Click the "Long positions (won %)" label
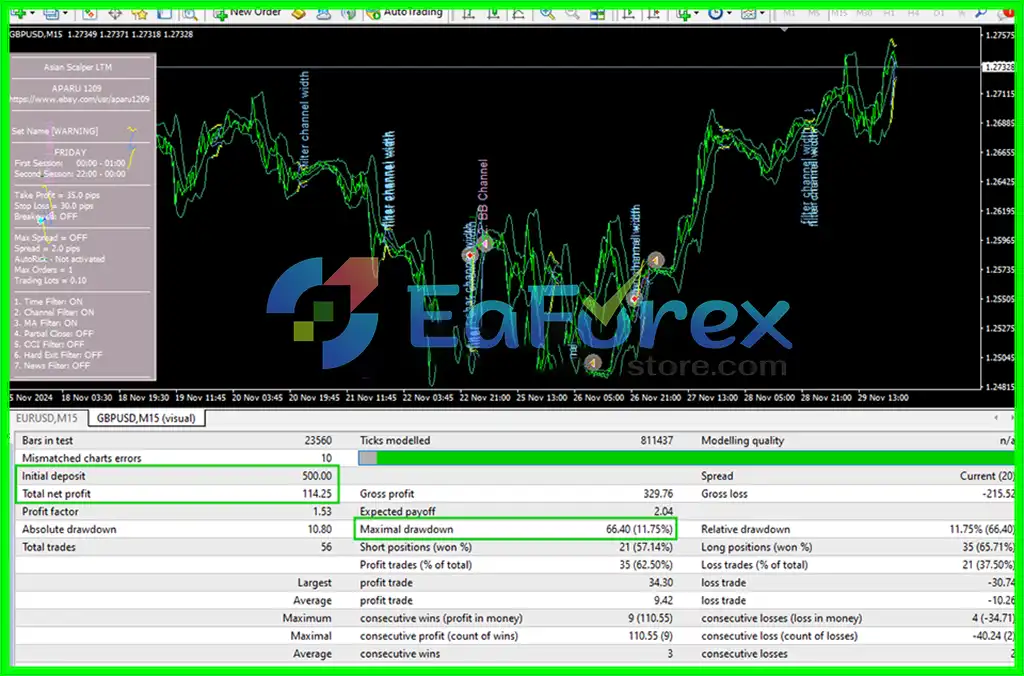This screenshot has width=1024, height=676. 757,547
